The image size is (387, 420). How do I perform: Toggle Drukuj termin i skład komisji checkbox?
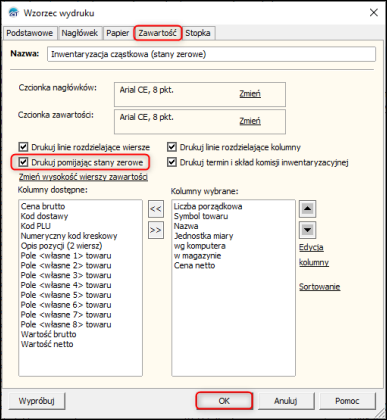pos(172,162)
